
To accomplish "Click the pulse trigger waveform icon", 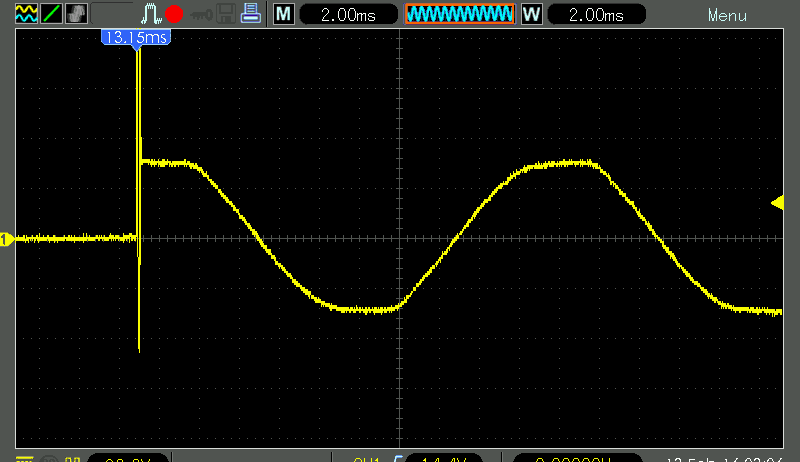I will click(x=151, y=14).
